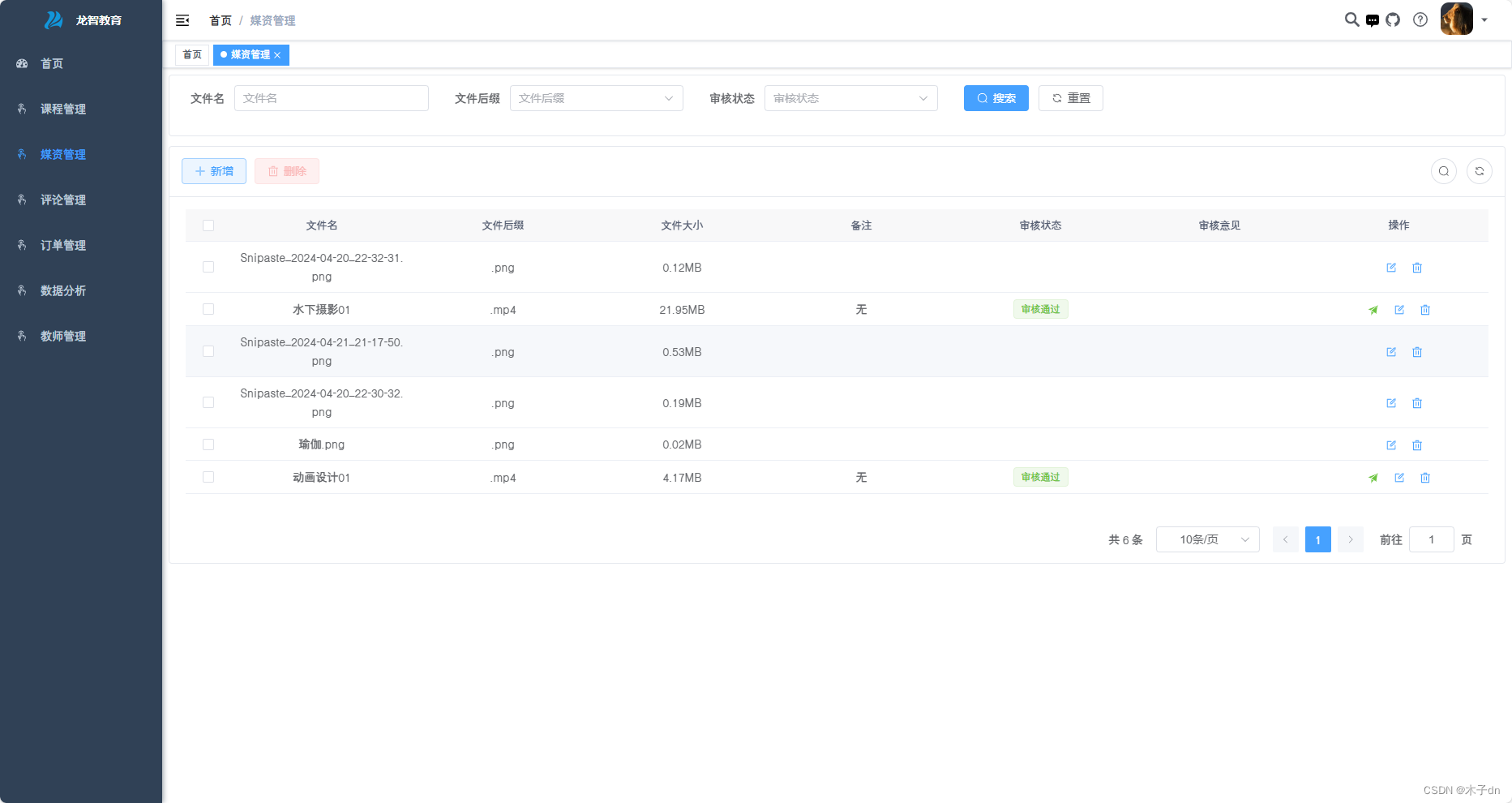Delete the Snipaste_2024-04-21_21-17-50 row
The height and width of the screenshot is (803, 1512).
[1417, 352]
